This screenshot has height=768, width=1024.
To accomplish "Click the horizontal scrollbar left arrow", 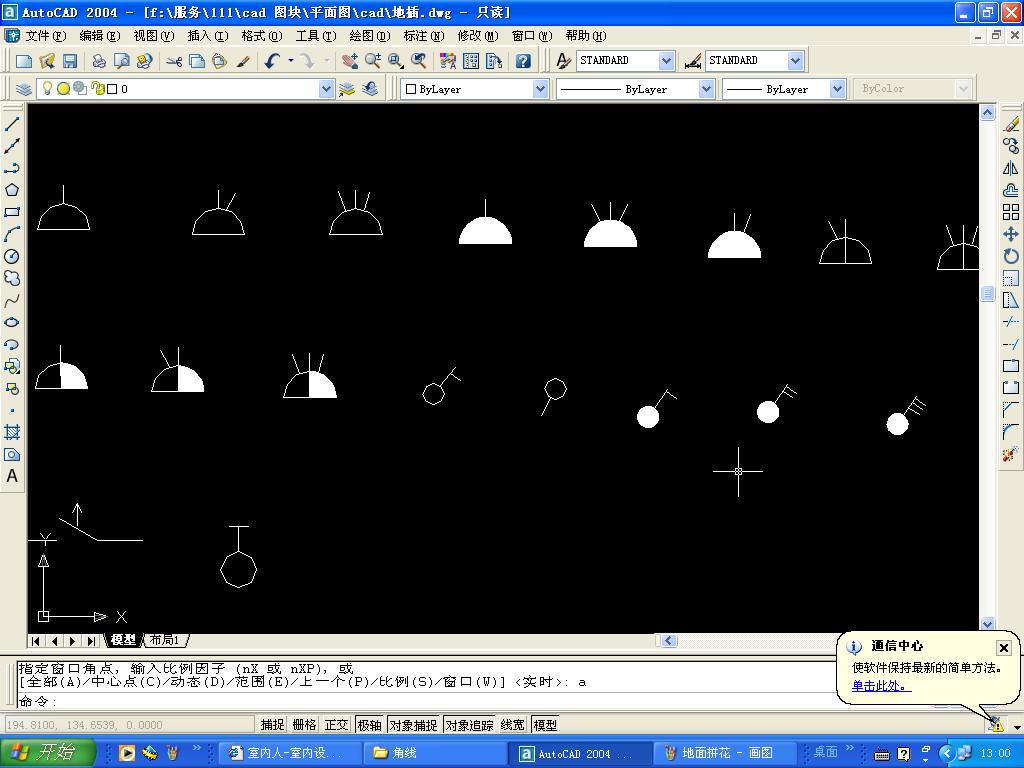I will coord(669,641).
